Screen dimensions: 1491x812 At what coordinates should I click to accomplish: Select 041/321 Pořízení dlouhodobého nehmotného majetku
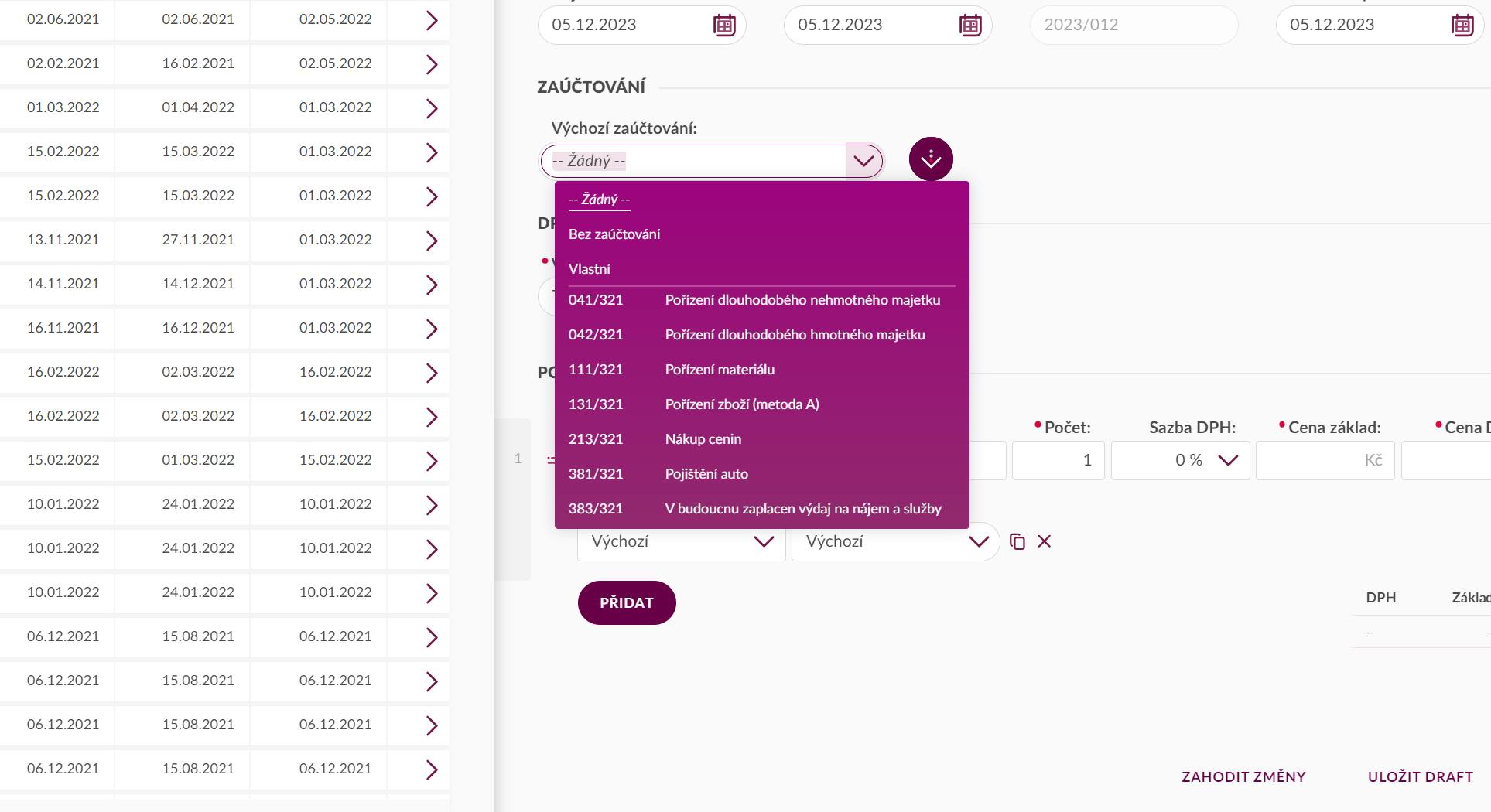click(762, 300)
